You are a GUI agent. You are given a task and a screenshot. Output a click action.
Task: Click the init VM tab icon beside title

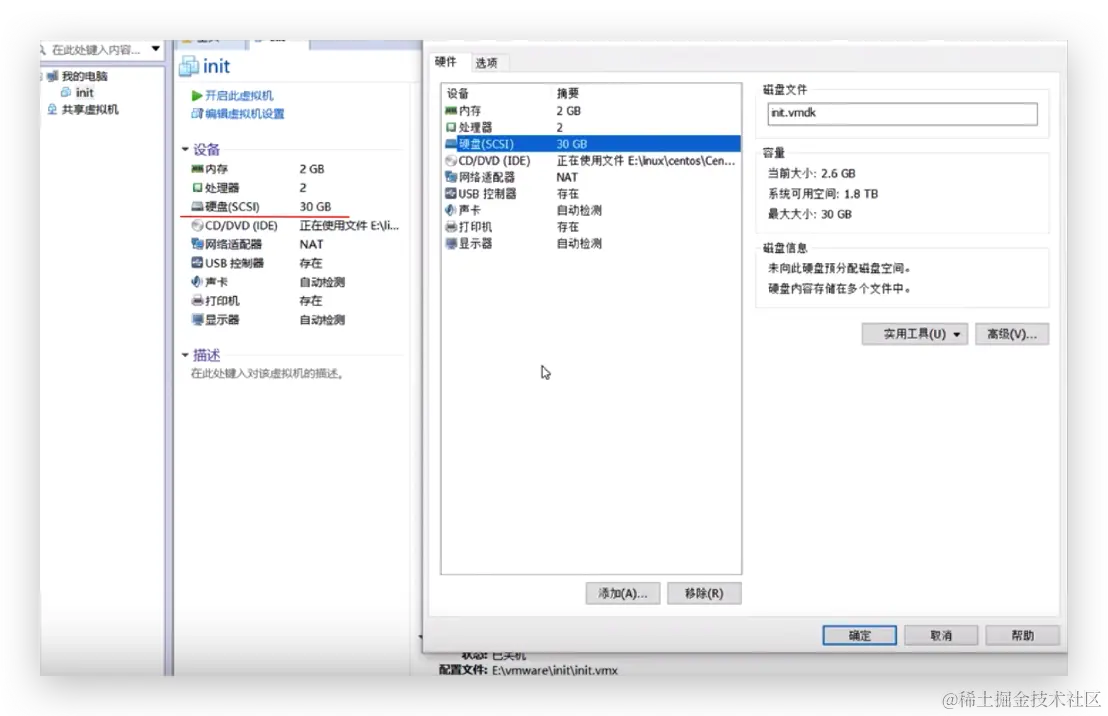189,66
